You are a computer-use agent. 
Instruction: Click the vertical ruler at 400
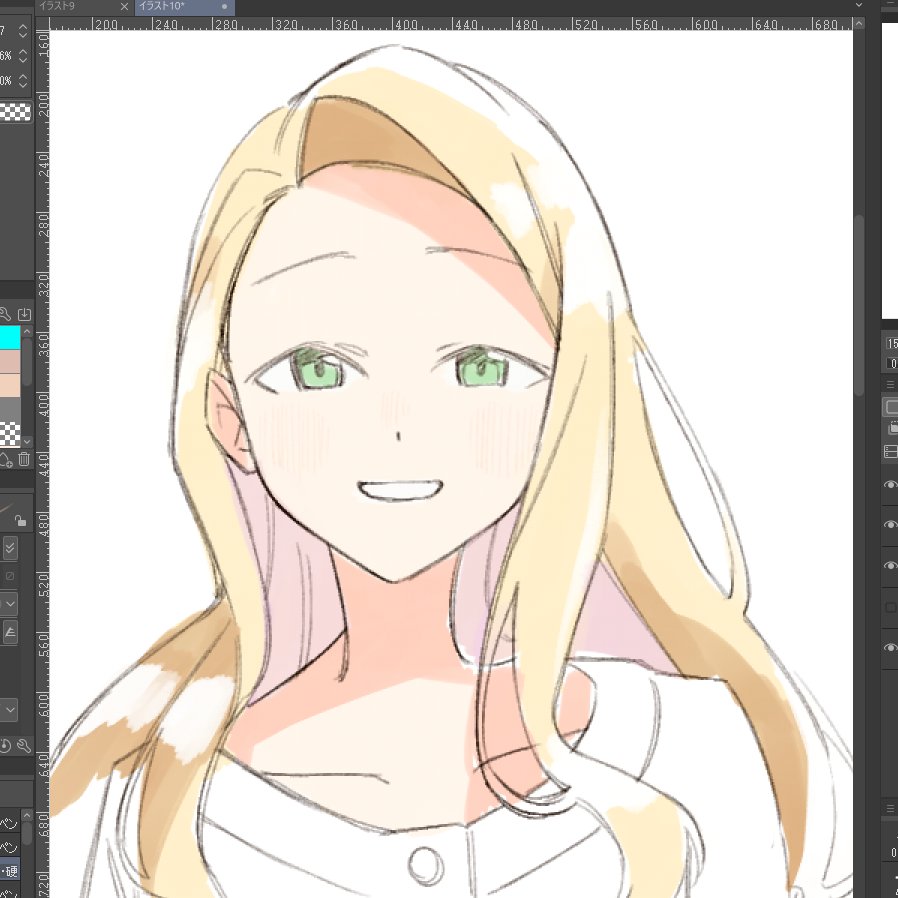click(x=42, y=405)
